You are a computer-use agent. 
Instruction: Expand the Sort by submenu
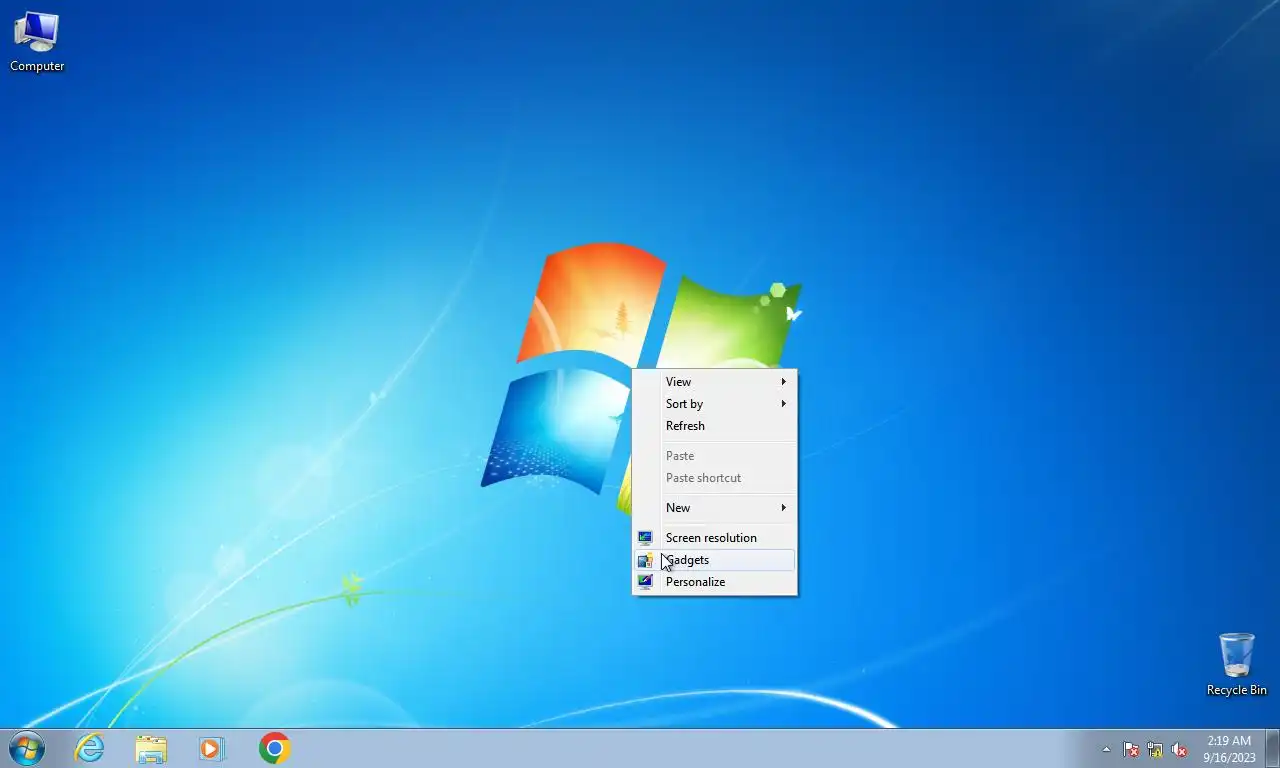click(715, 404)
